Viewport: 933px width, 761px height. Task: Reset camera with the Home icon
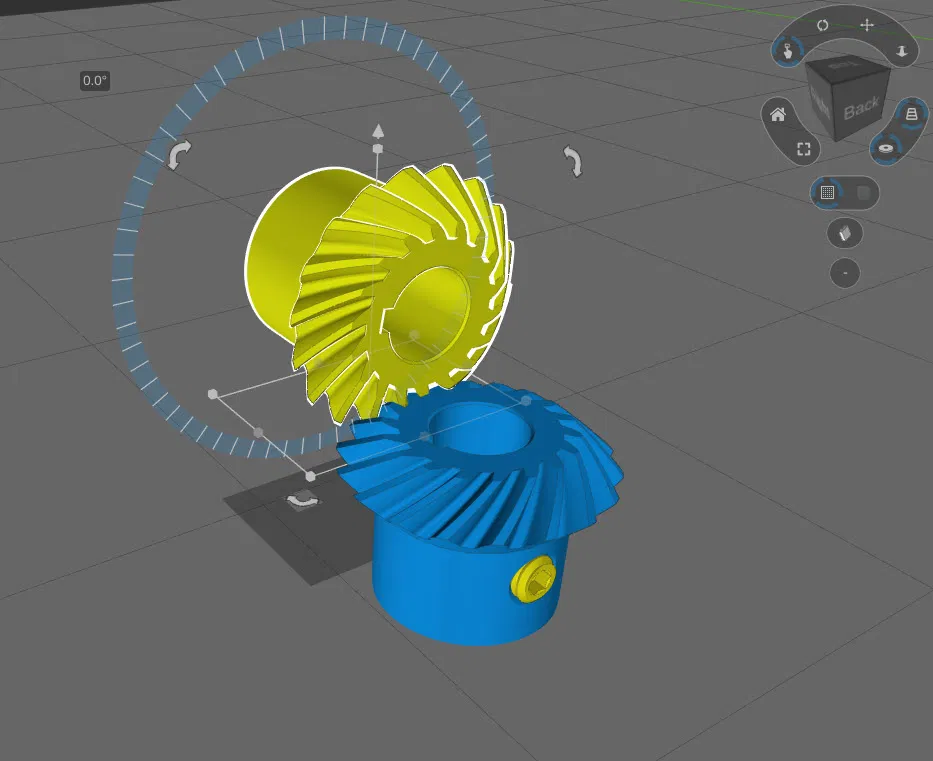point(778,114)
